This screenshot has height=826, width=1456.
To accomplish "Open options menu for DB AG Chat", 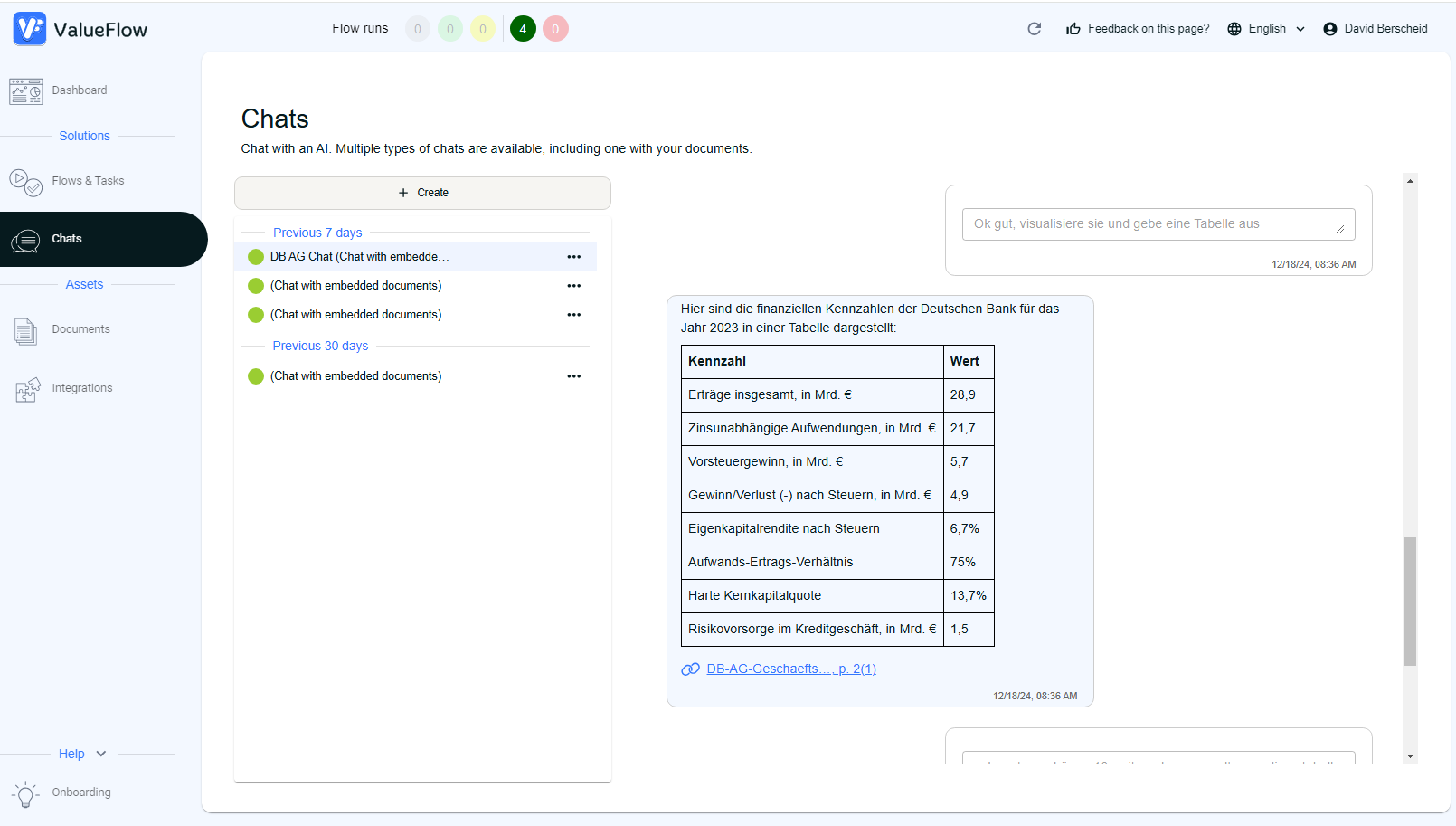I will pos(574,257).
